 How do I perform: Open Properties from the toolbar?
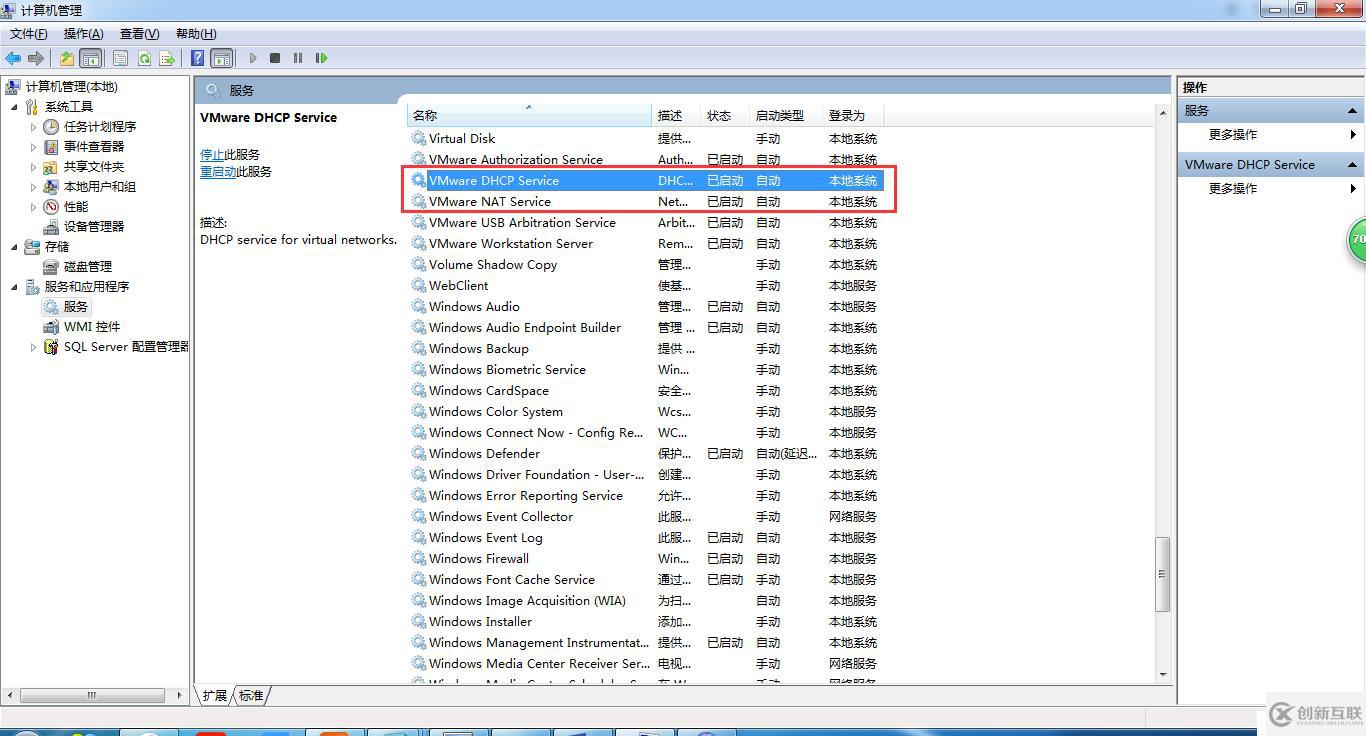tap(121, 58)
